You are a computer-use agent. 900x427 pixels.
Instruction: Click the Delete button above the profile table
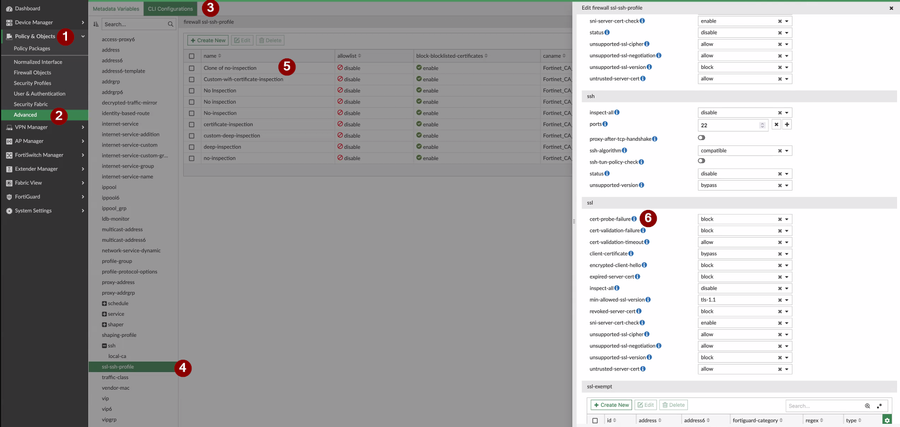270,40
